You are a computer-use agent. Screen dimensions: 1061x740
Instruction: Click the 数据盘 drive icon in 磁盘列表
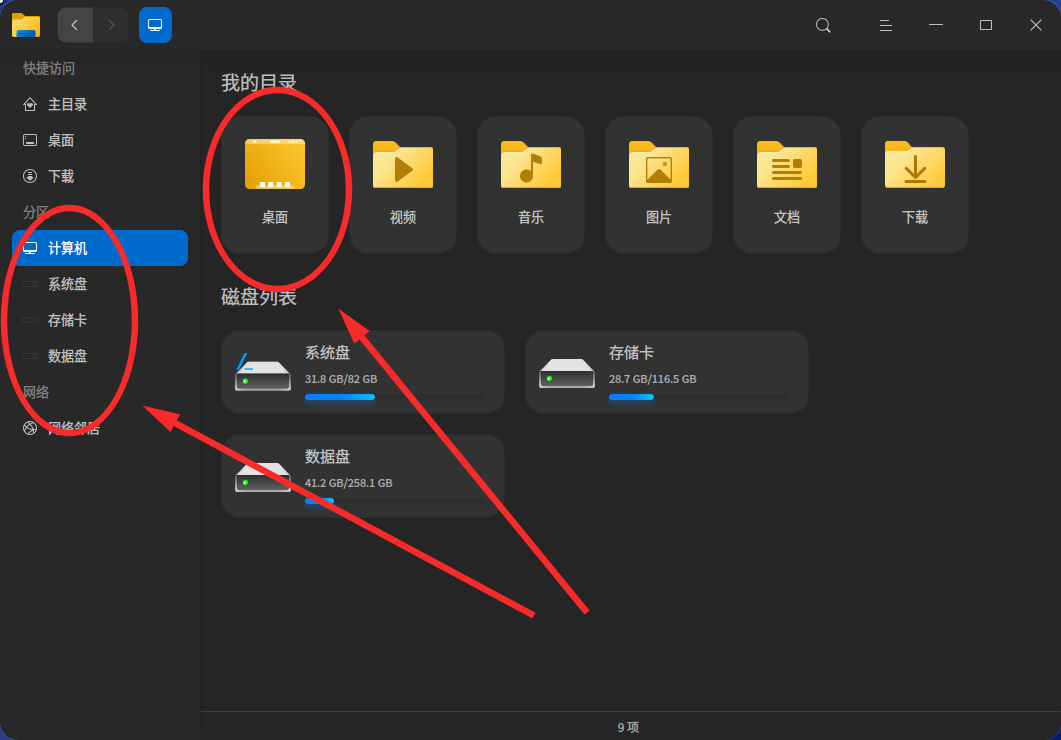click(x=263, y=477)
